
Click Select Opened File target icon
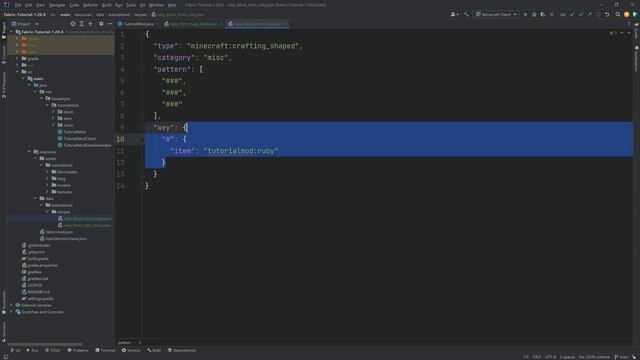[73, 24]
